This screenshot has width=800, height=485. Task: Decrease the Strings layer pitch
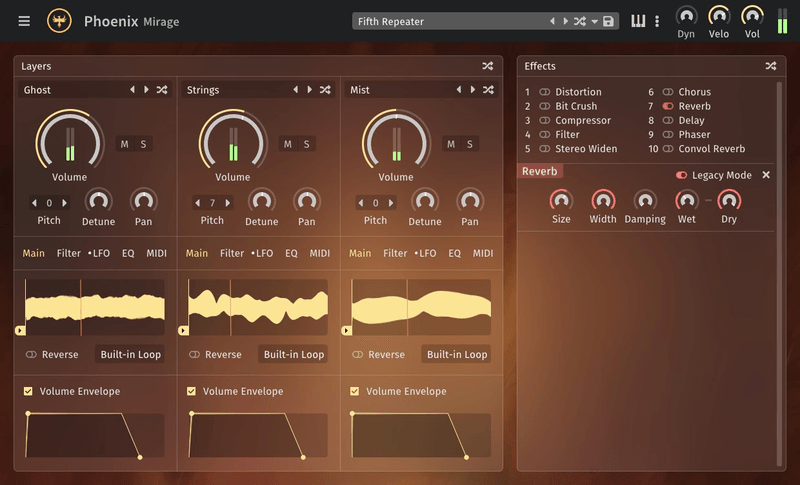click(x=197, y=203)
